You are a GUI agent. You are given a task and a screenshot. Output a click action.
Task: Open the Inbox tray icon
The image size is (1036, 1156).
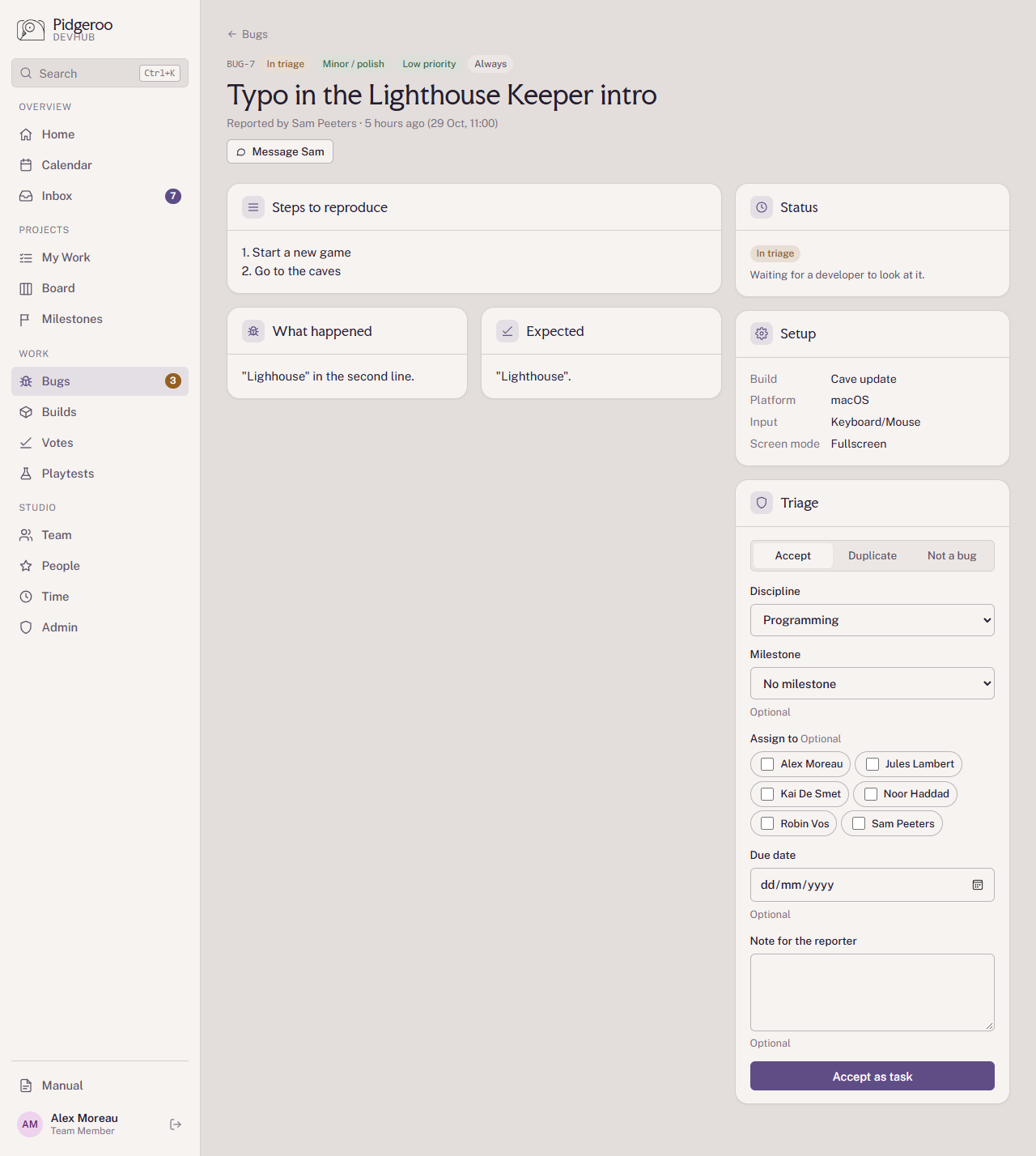tap(26, 196)
